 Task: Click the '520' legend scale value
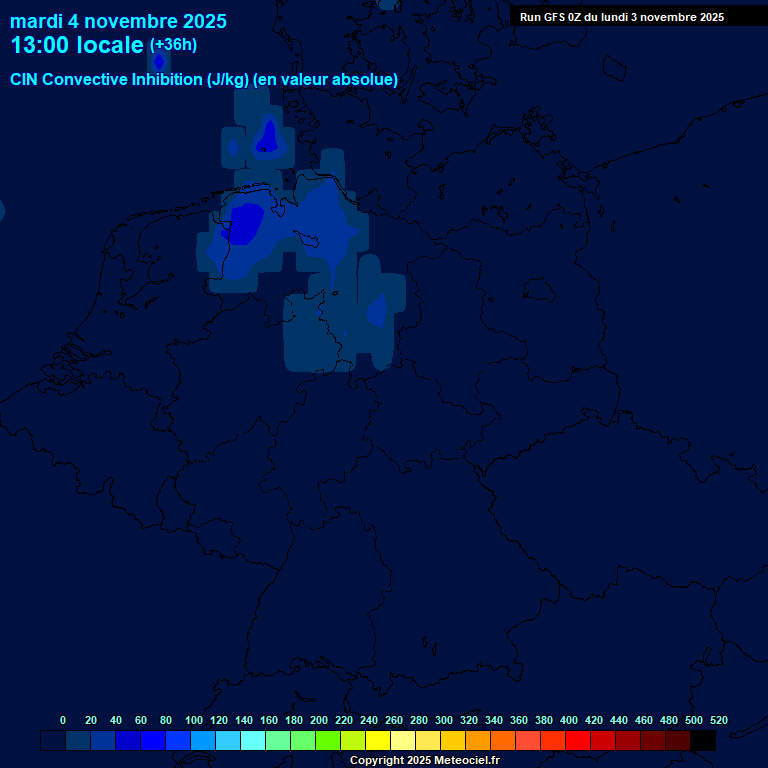coord(719,720)
